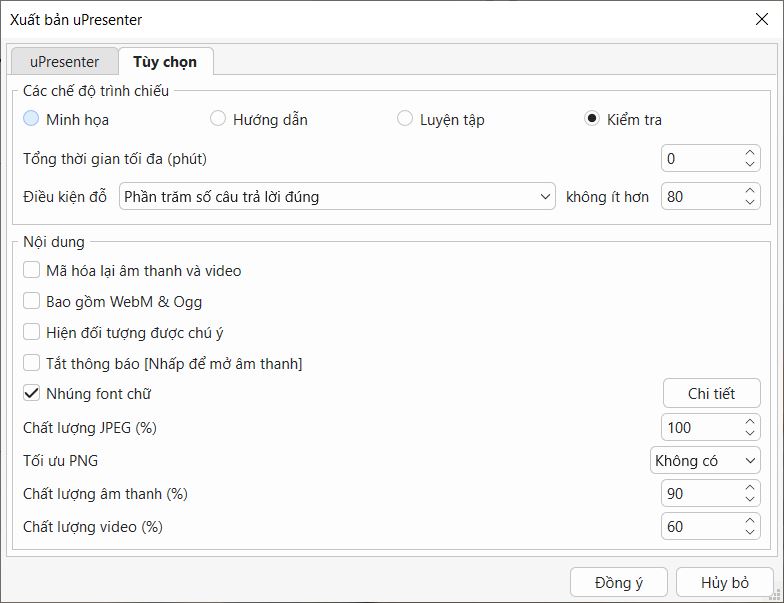Select the Minh họa presentation mode
Viewport: 784px width, 603px height.
32,119
